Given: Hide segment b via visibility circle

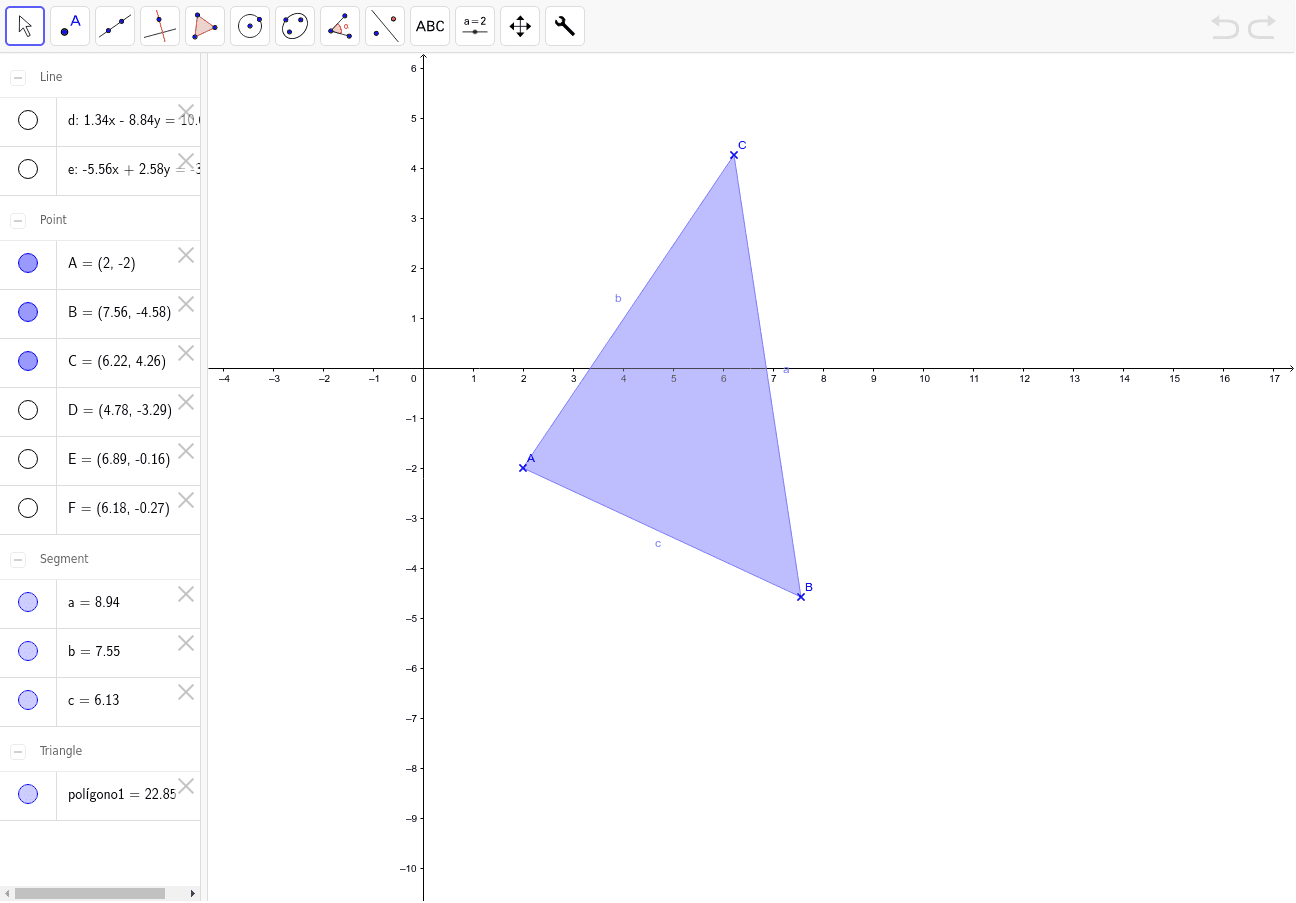Looking at the screenshot, I should [28, 651].
